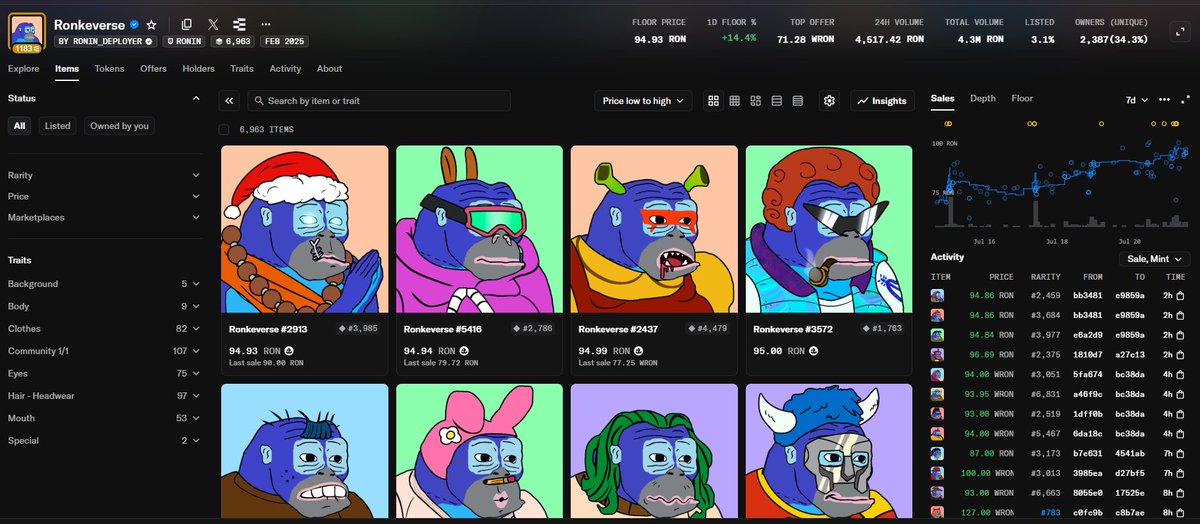Viewport: 1200px width, 524px height.
Task: Open activity item thumbnail for rarity #2,459 row
Action: (937, 296)
